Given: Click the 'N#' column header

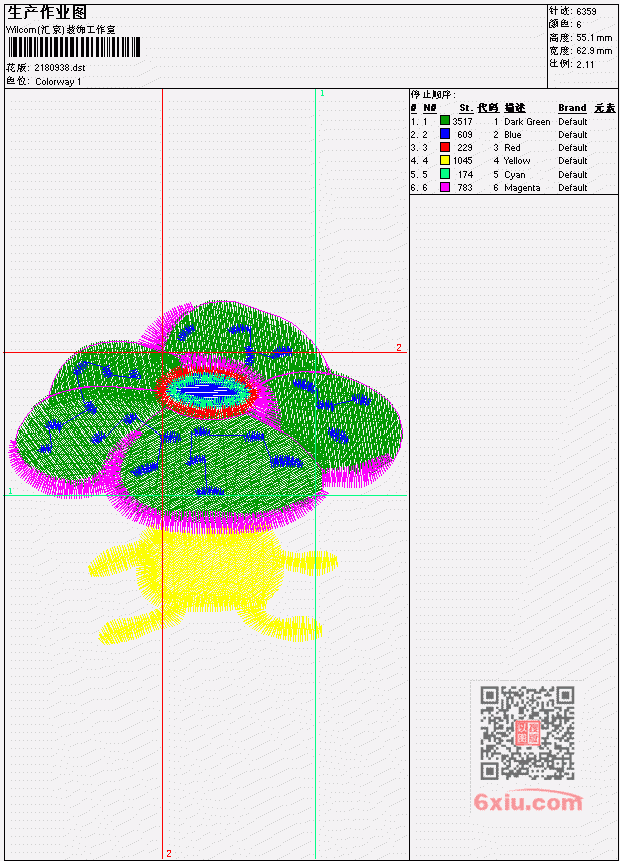Looking at the screenshot, I should click(429, 108).
